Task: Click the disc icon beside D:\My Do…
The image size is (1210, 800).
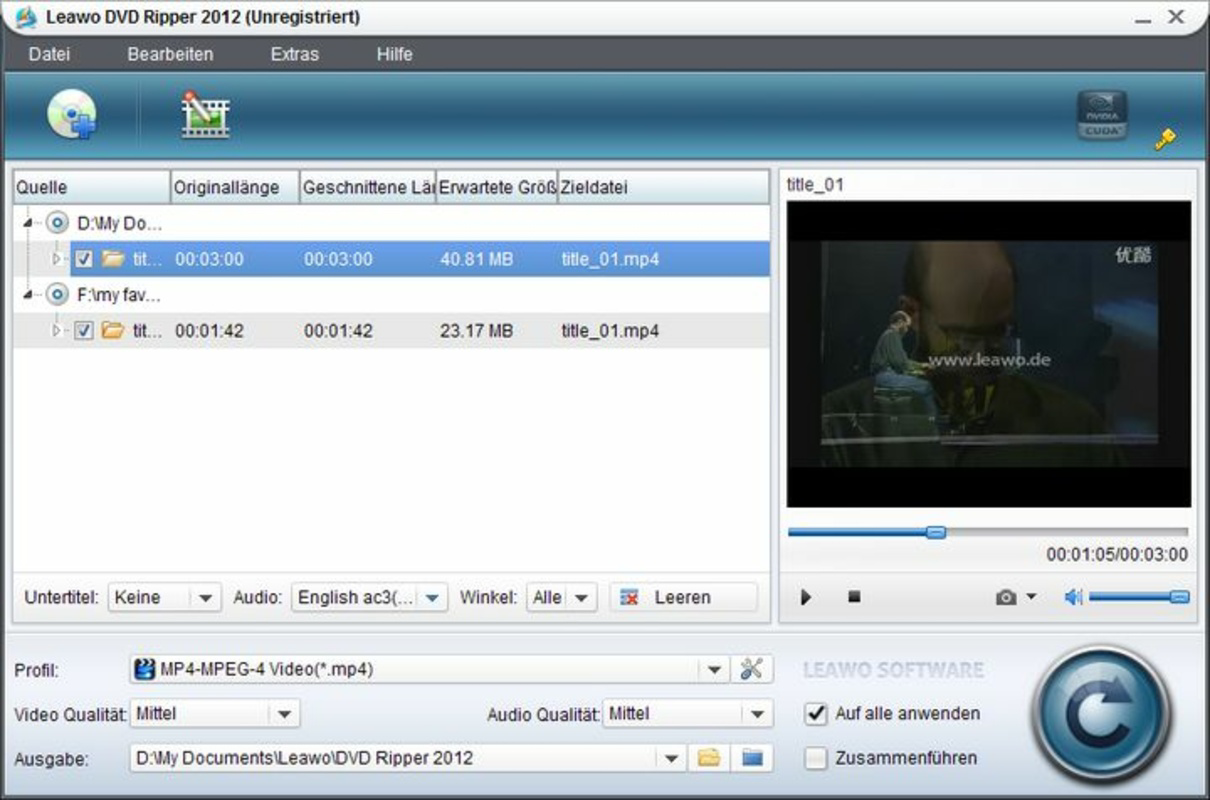Action: pyautogui.click(x=57, y=223)
